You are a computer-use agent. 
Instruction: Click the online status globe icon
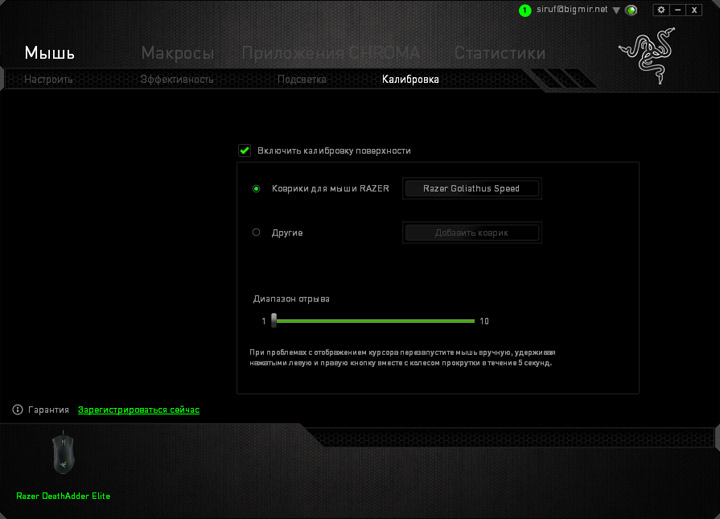(631, 10)
